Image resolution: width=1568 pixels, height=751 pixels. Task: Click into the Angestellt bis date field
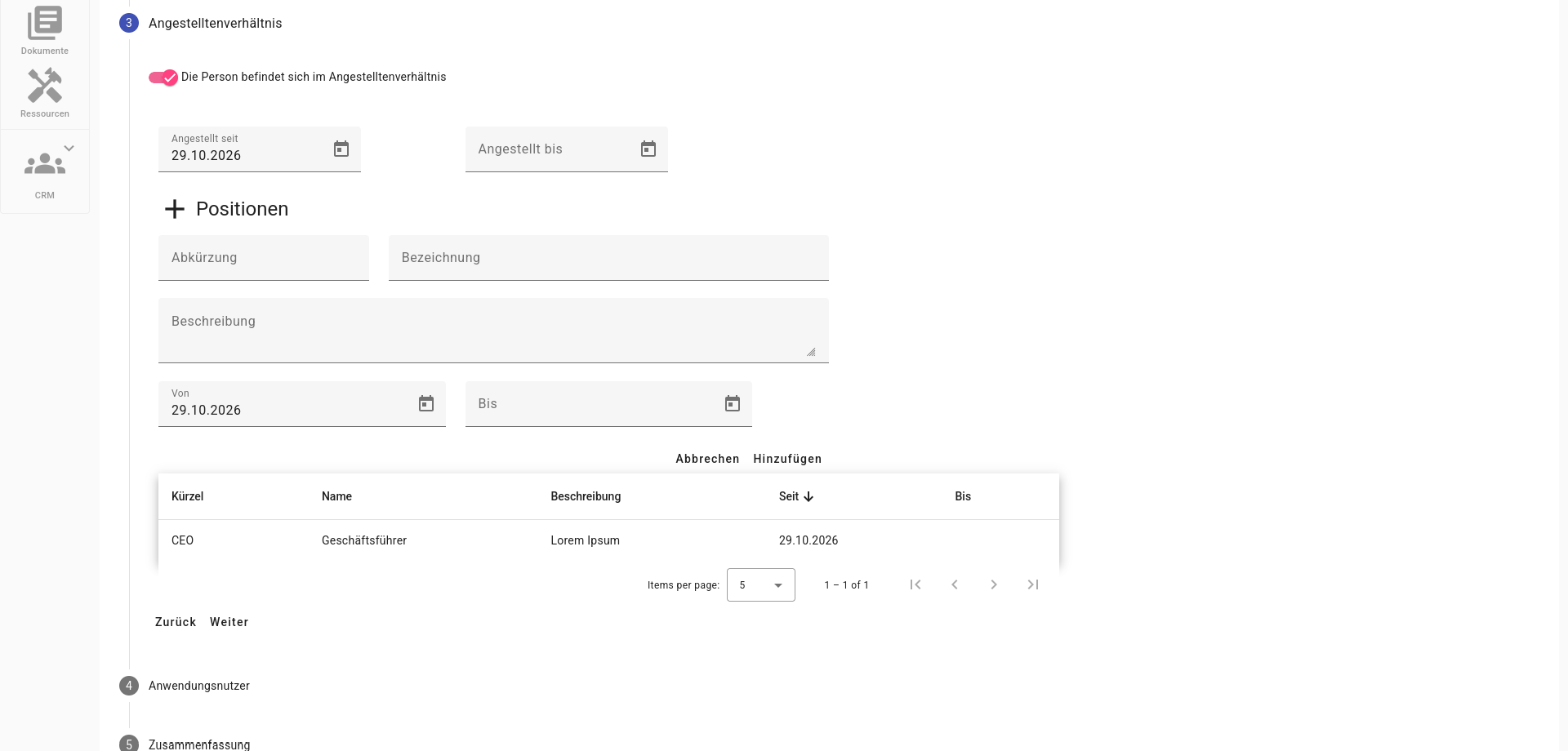[567, 149]
